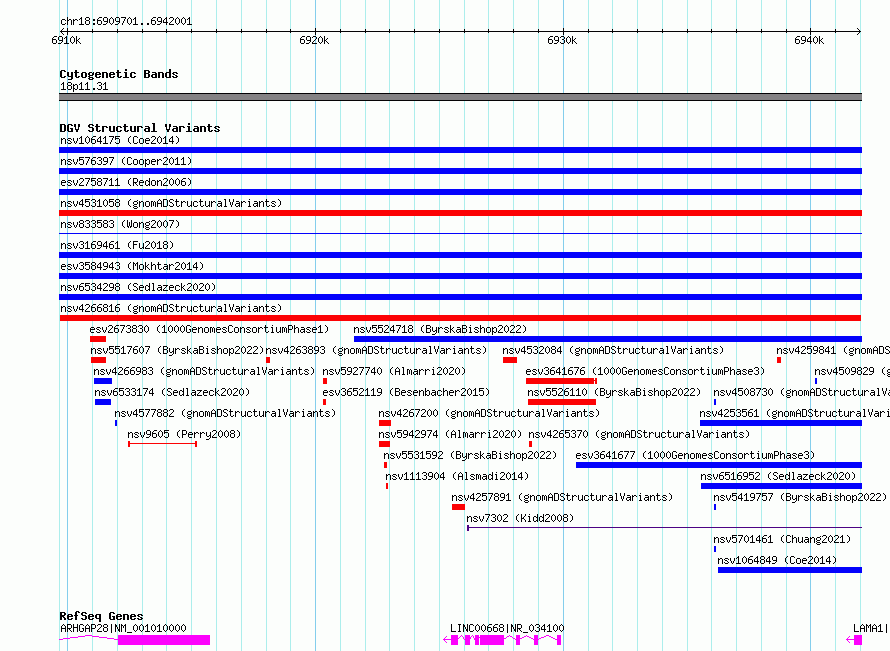This screenshot has height=651, width=890.
Task: Open the esv2758711 (Redon2006) variant
Action: [126, 182]
